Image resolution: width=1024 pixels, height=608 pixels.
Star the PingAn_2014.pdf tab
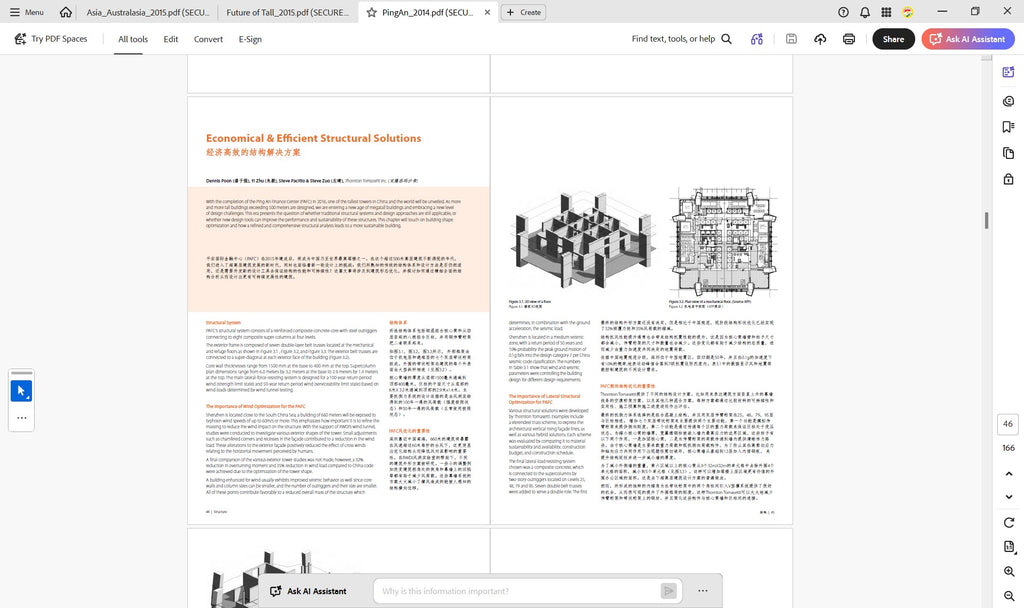tap(372, 12)
